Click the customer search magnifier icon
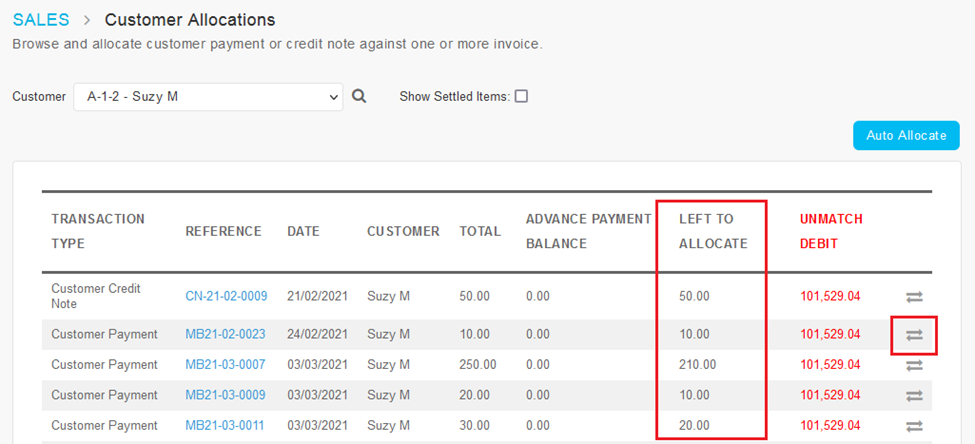 (x=360, y=96)
